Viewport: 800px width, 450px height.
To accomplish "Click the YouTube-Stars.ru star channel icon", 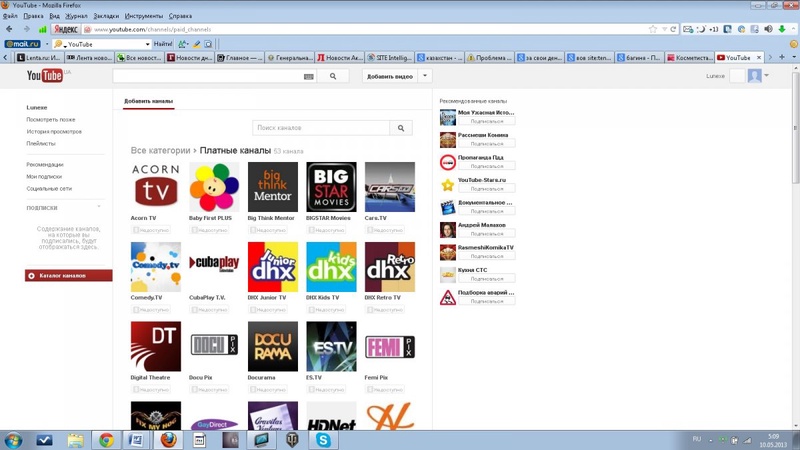I will pos(448,185).
